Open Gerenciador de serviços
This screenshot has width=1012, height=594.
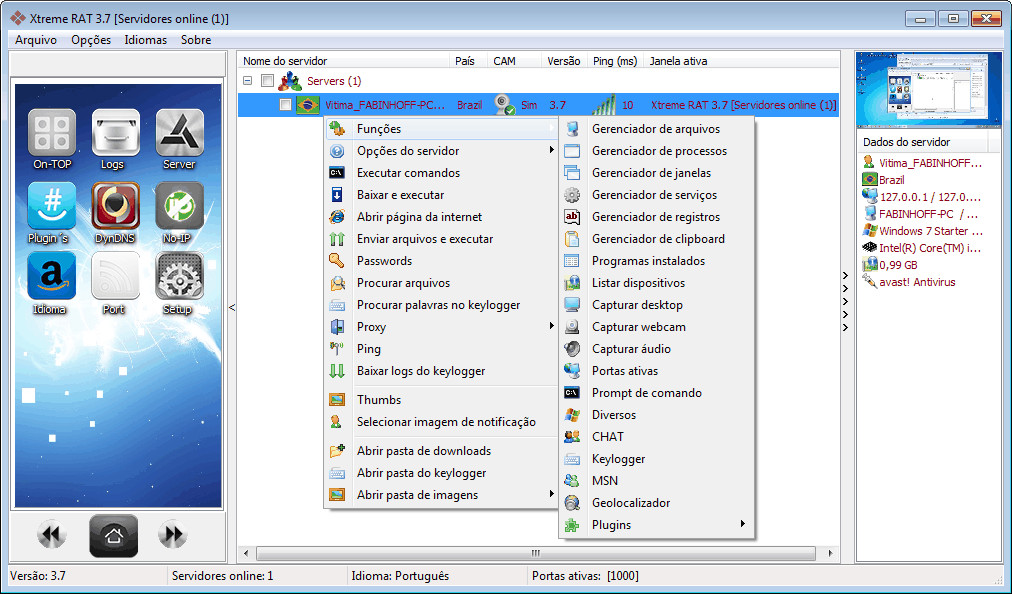(656, 195)
